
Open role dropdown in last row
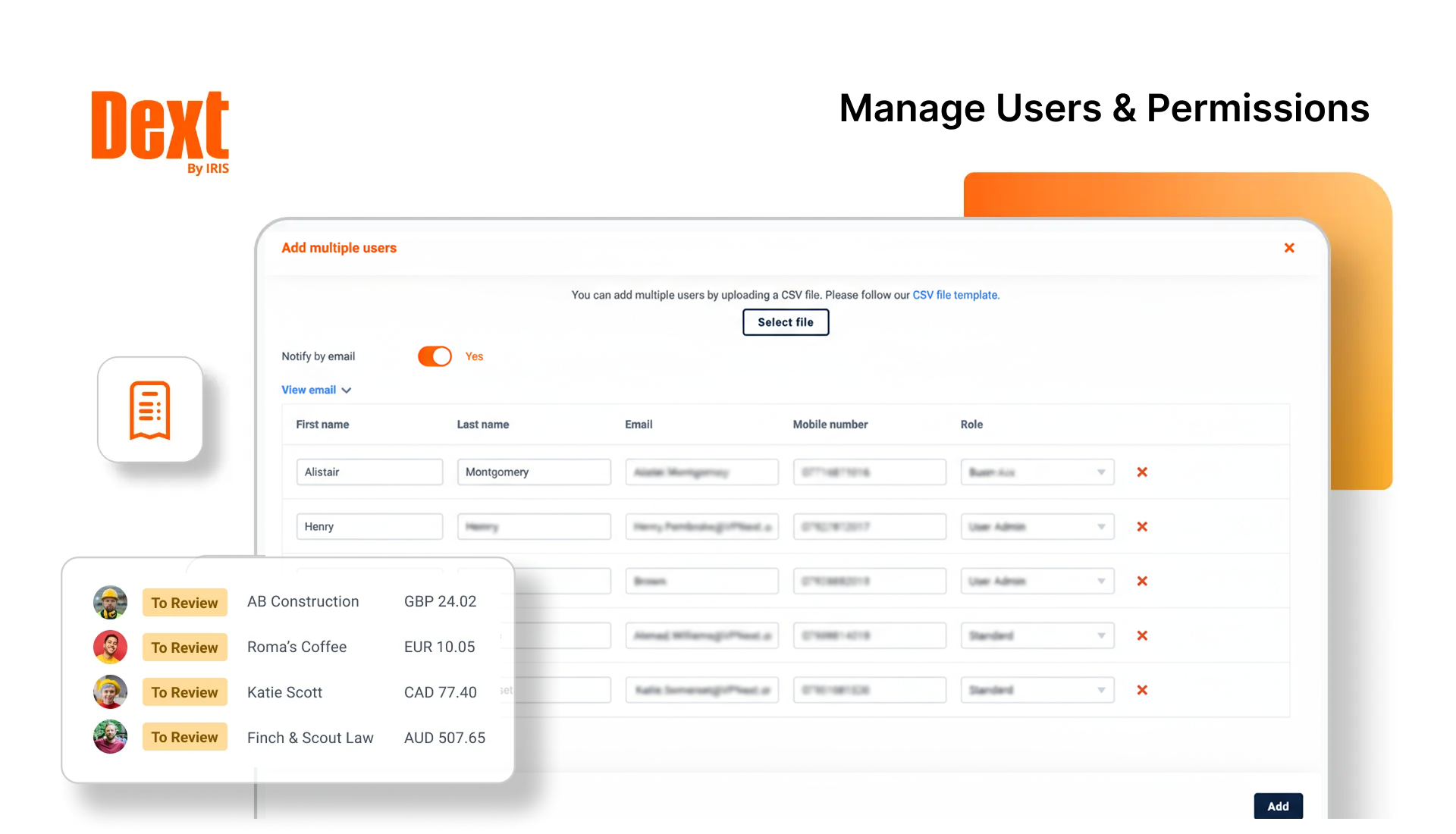1037,691
